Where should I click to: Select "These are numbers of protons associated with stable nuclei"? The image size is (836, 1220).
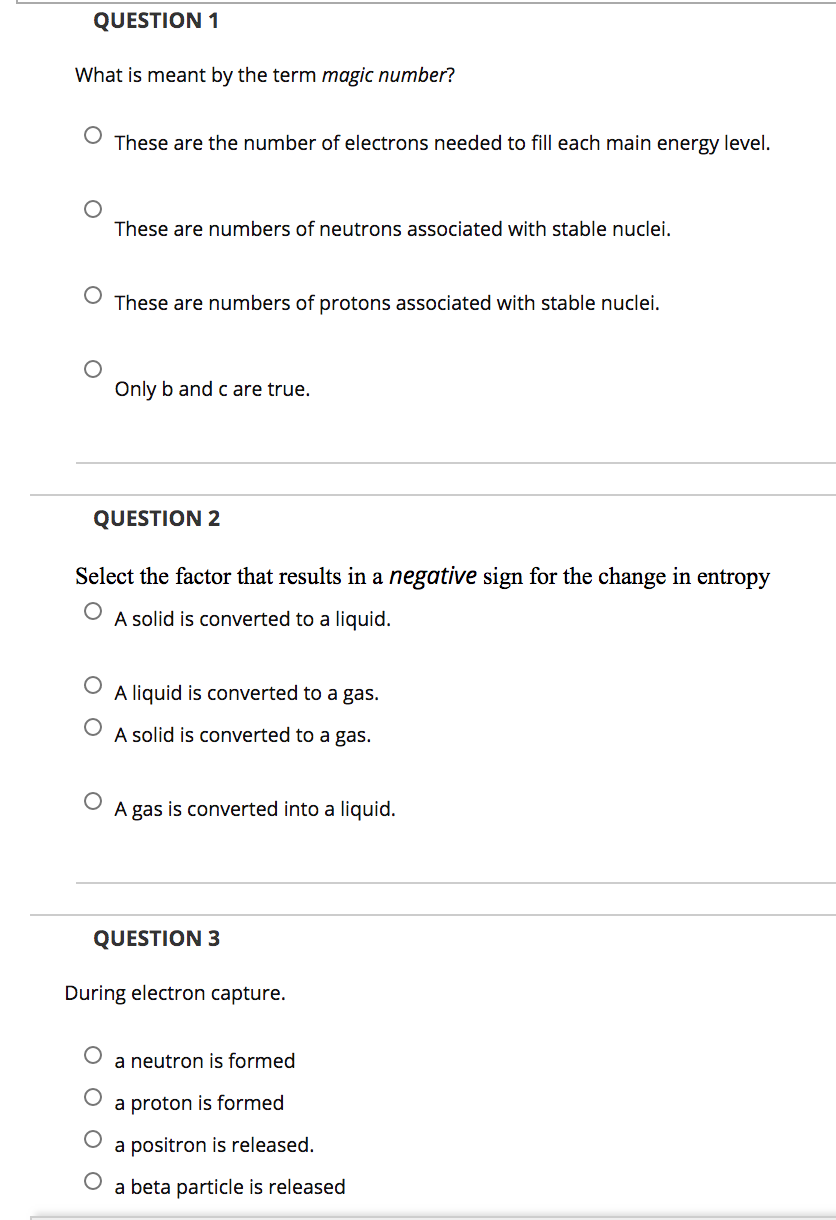tap(92, 293)
